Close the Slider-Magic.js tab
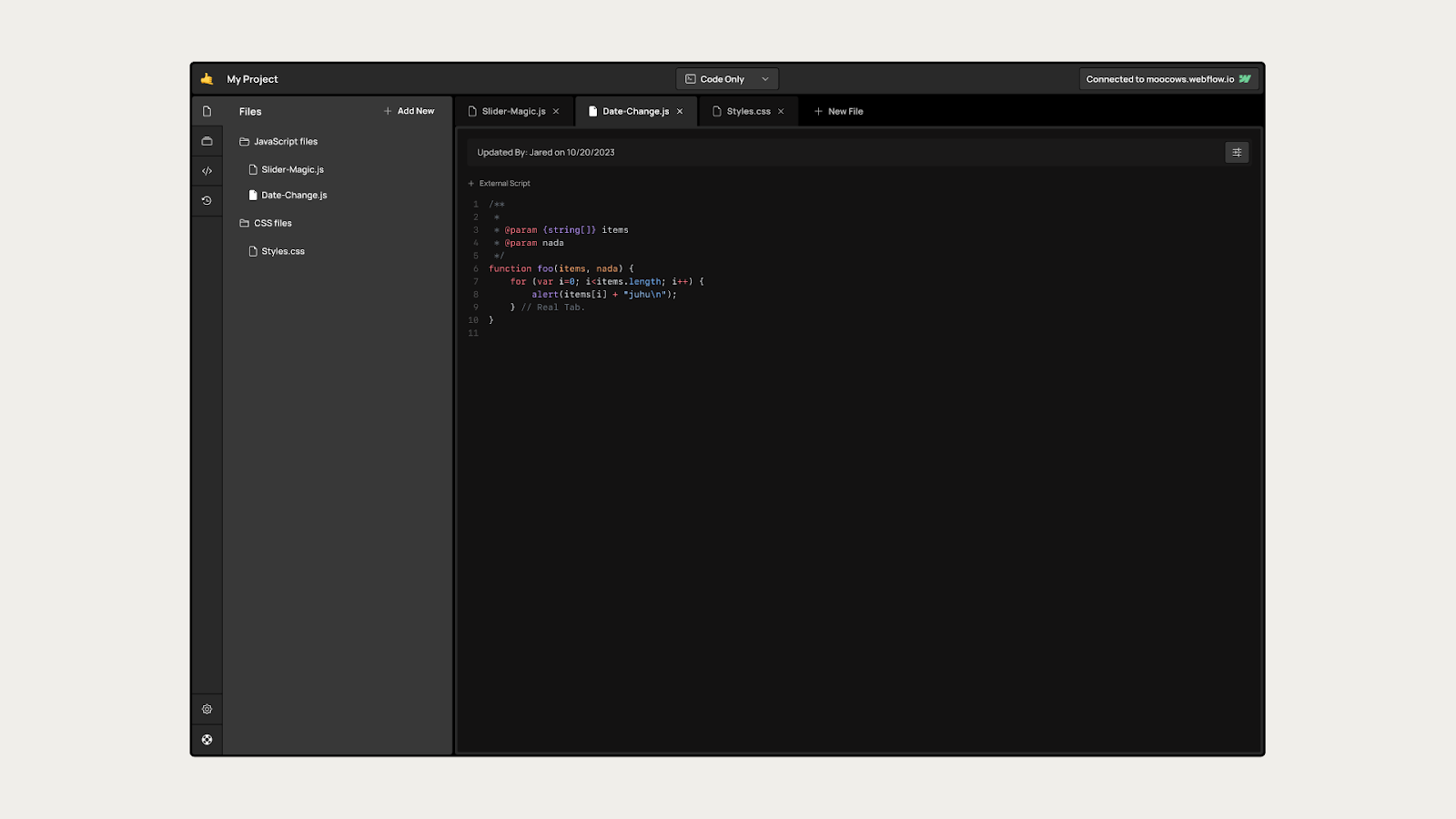The width and height of the screenshot is (1456, 819). point(556,111)
